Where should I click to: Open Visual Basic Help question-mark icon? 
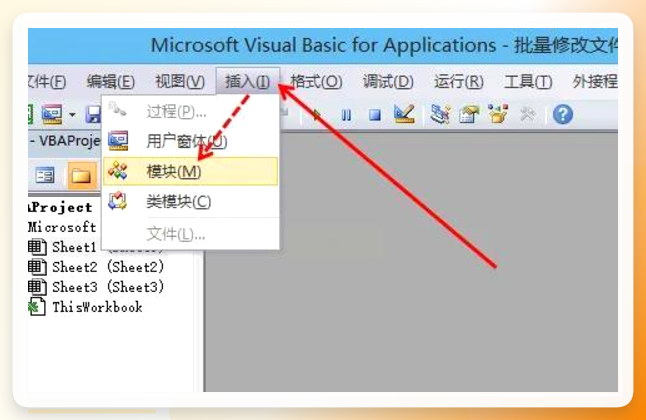(x=563, y=114)
